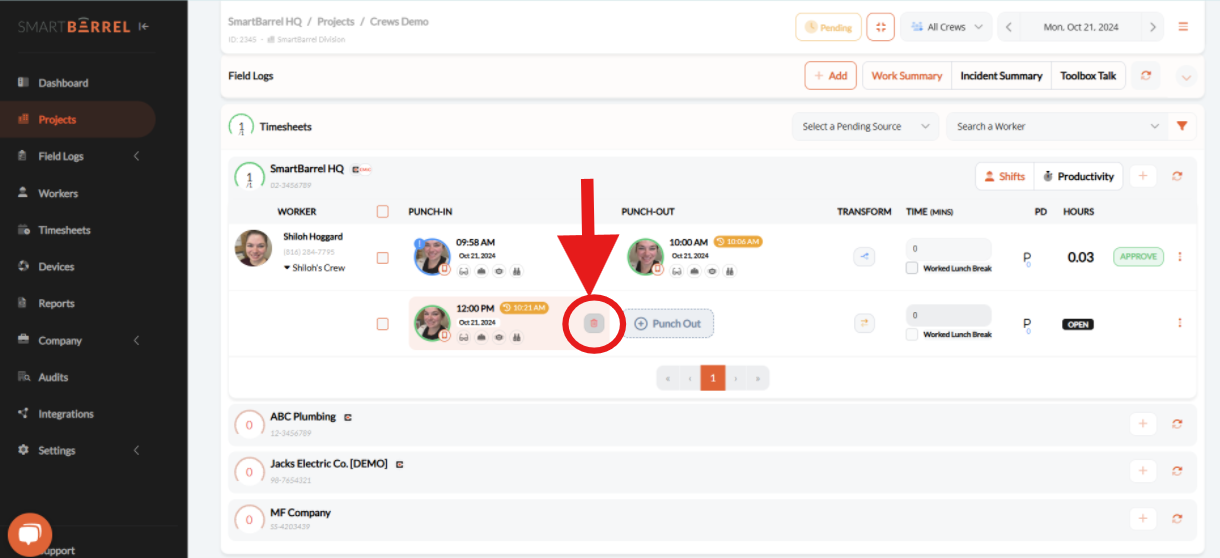Tick the checkbox for the 12:00 PM punch row

tap(382, 324)
